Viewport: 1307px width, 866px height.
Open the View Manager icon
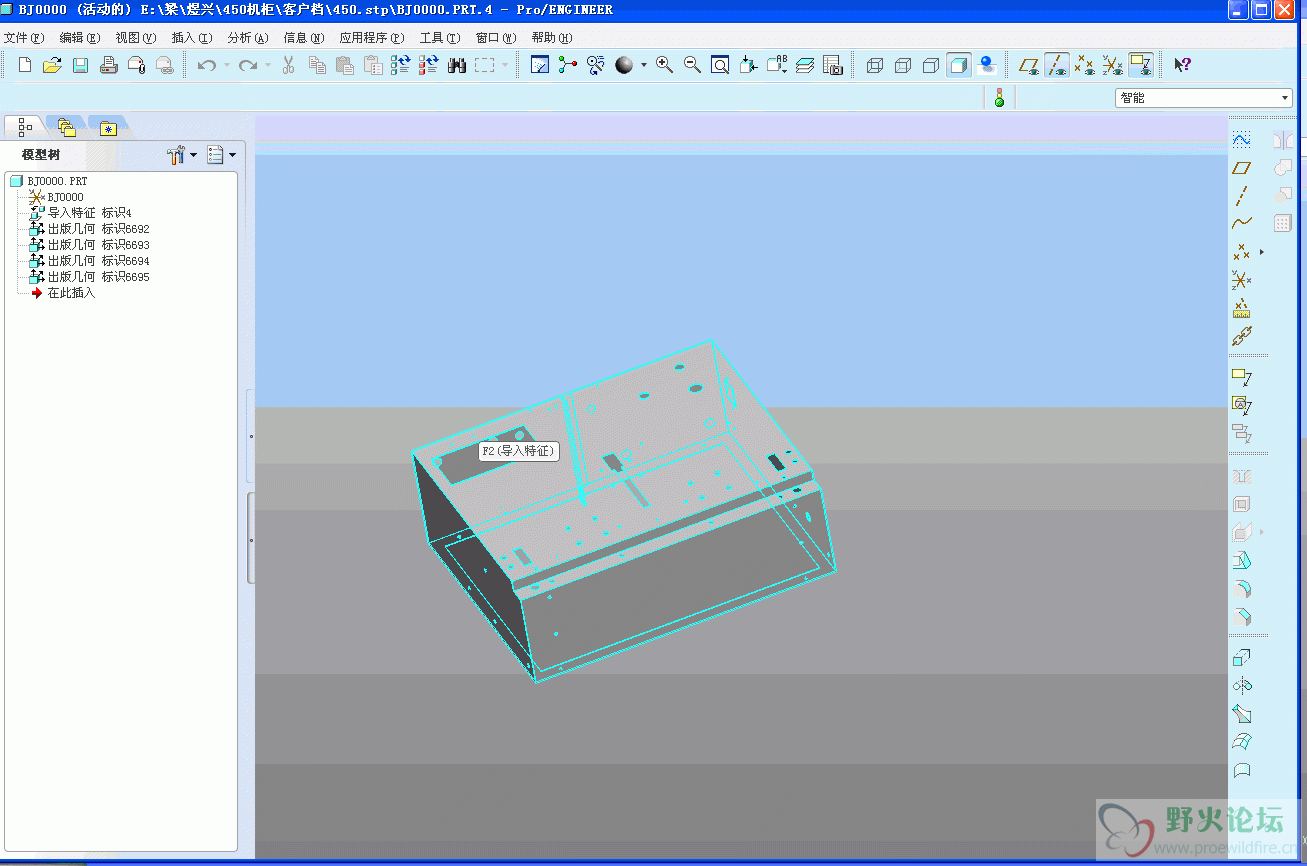[x=833, y=65]
